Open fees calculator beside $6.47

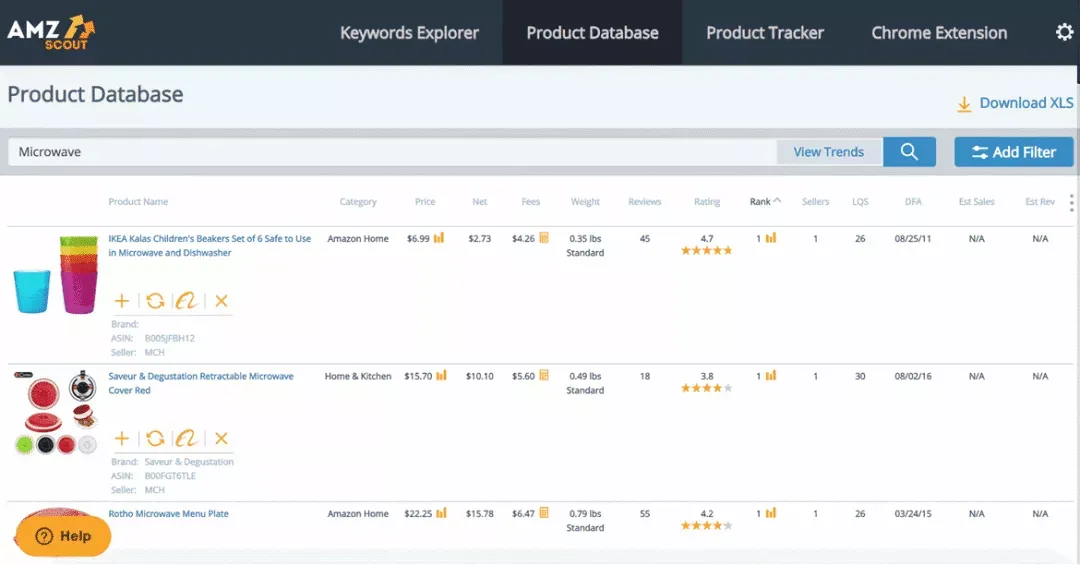pyautogui.click(x=544, y=513)
